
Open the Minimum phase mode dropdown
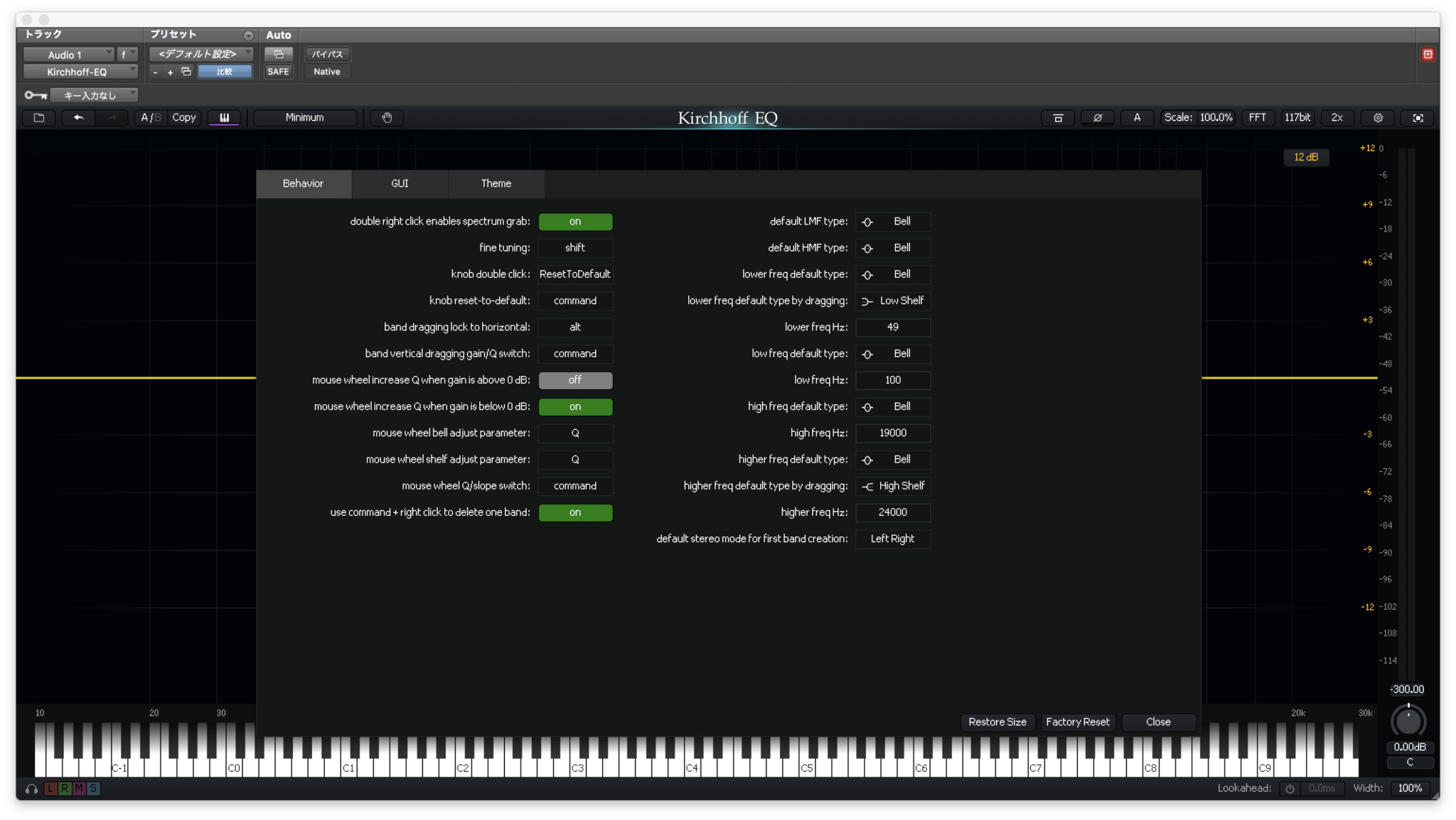304,118
